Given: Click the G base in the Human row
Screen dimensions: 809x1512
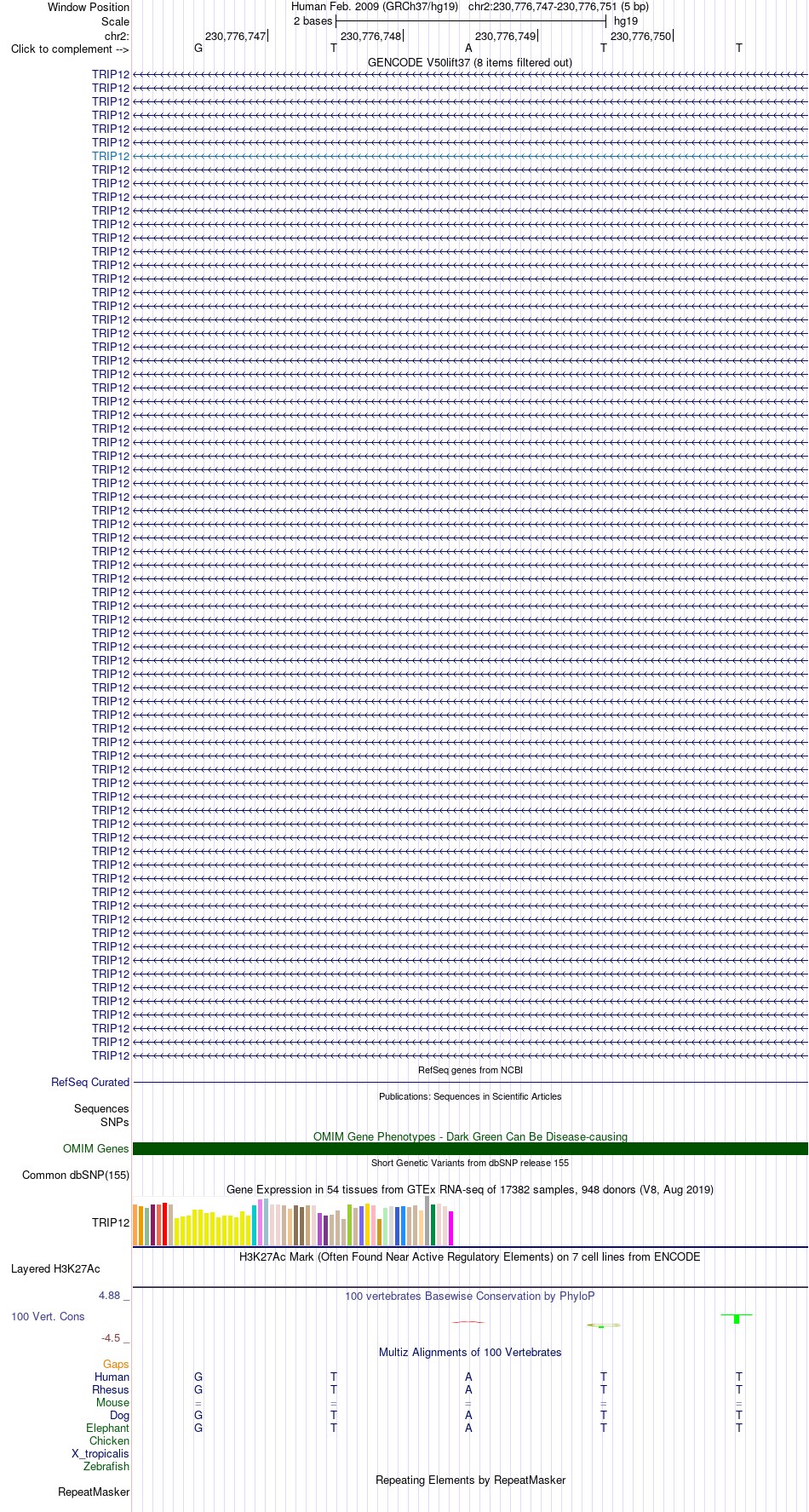Looking at the screenshot, I should tap(198, 1377).
